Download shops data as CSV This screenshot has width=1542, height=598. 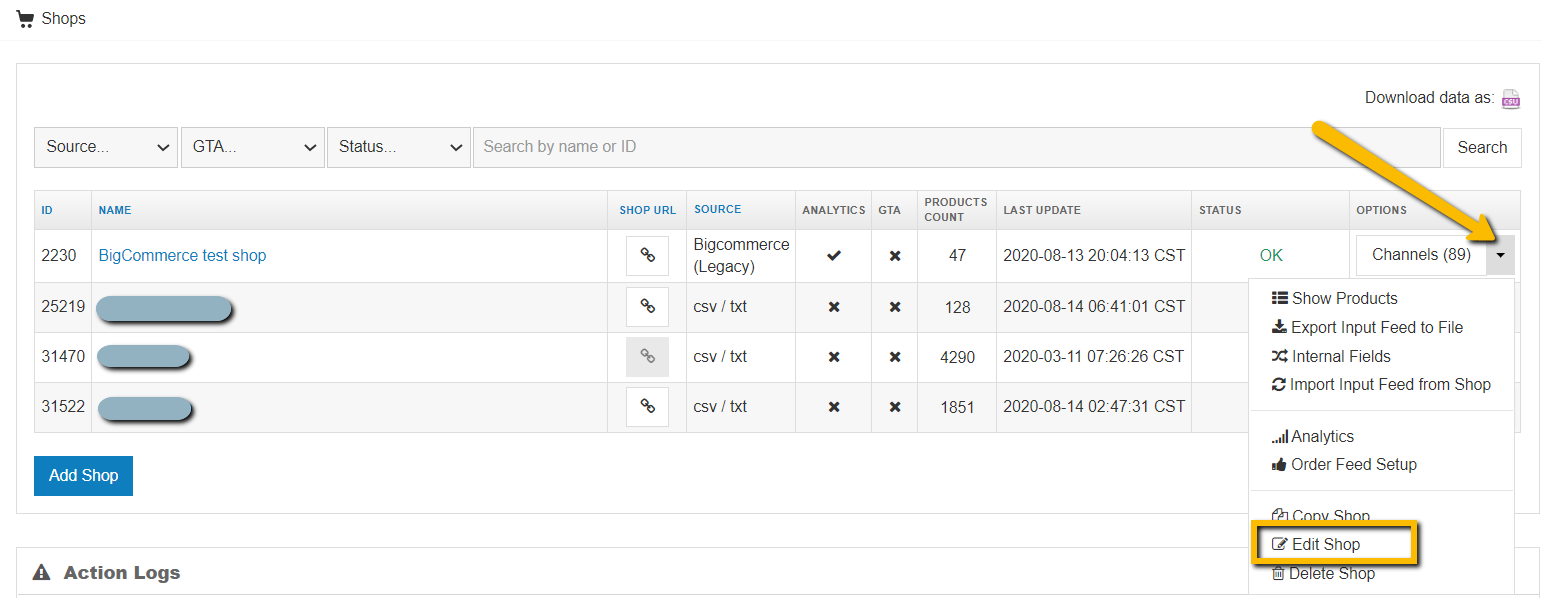(x=1510, y=97)
